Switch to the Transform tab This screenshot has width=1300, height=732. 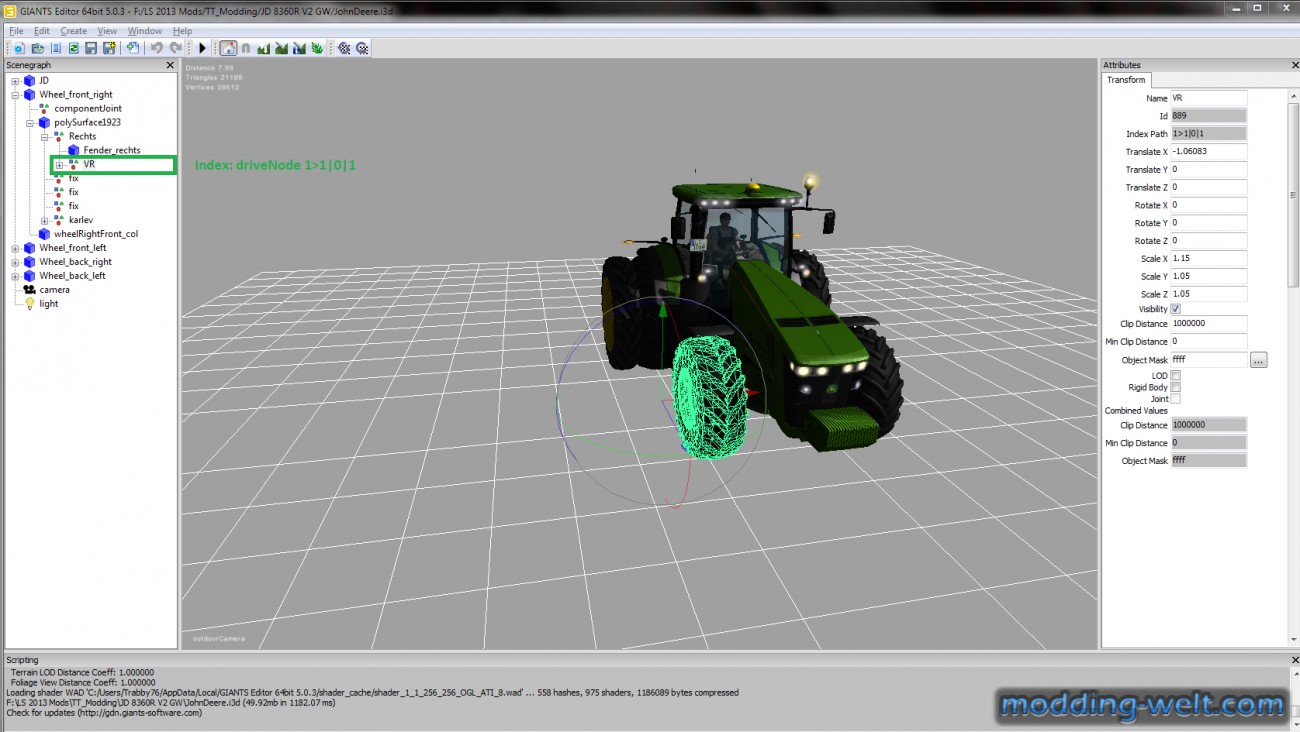[1127, 80]
